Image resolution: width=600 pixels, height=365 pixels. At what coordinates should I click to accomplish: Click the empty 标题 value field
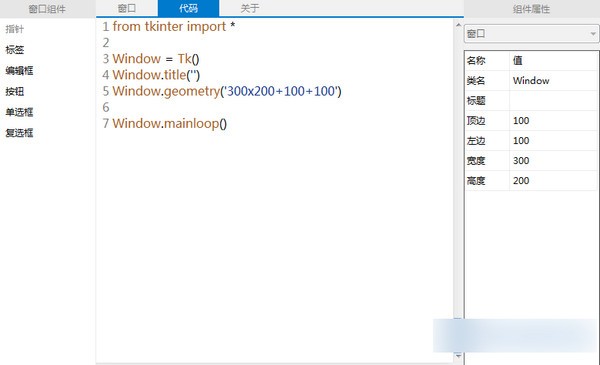pyautogui.click(x=553, y=101)
